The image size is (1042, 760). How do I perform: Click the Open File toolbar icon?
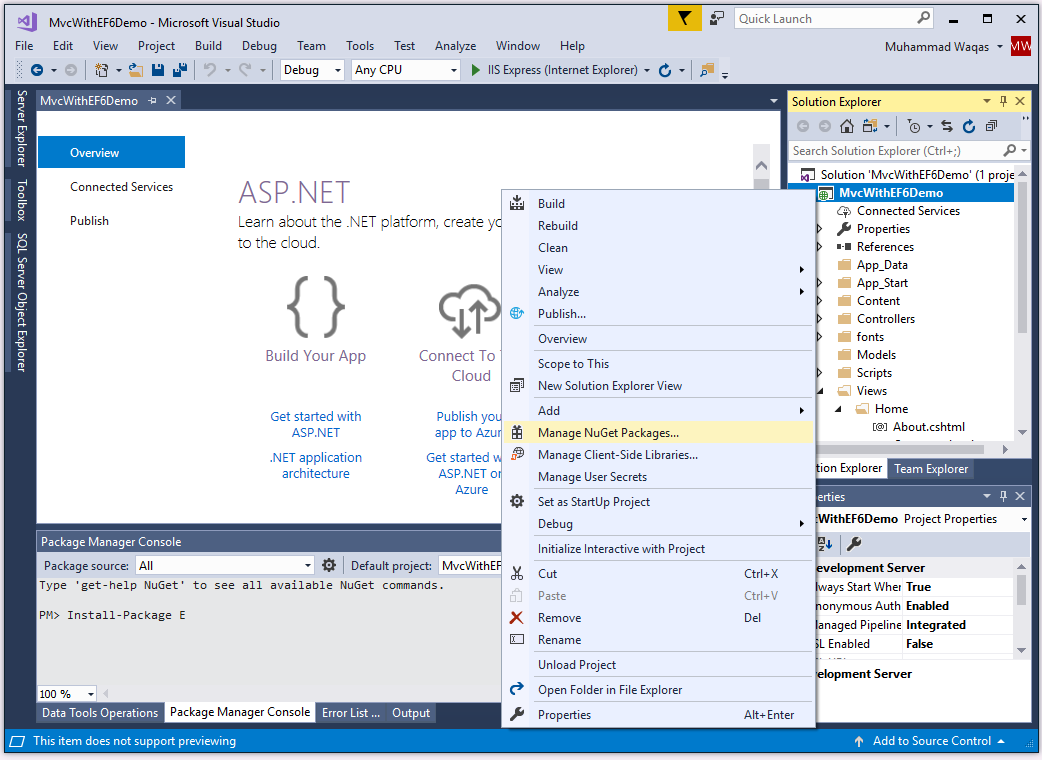click(136, 70)
